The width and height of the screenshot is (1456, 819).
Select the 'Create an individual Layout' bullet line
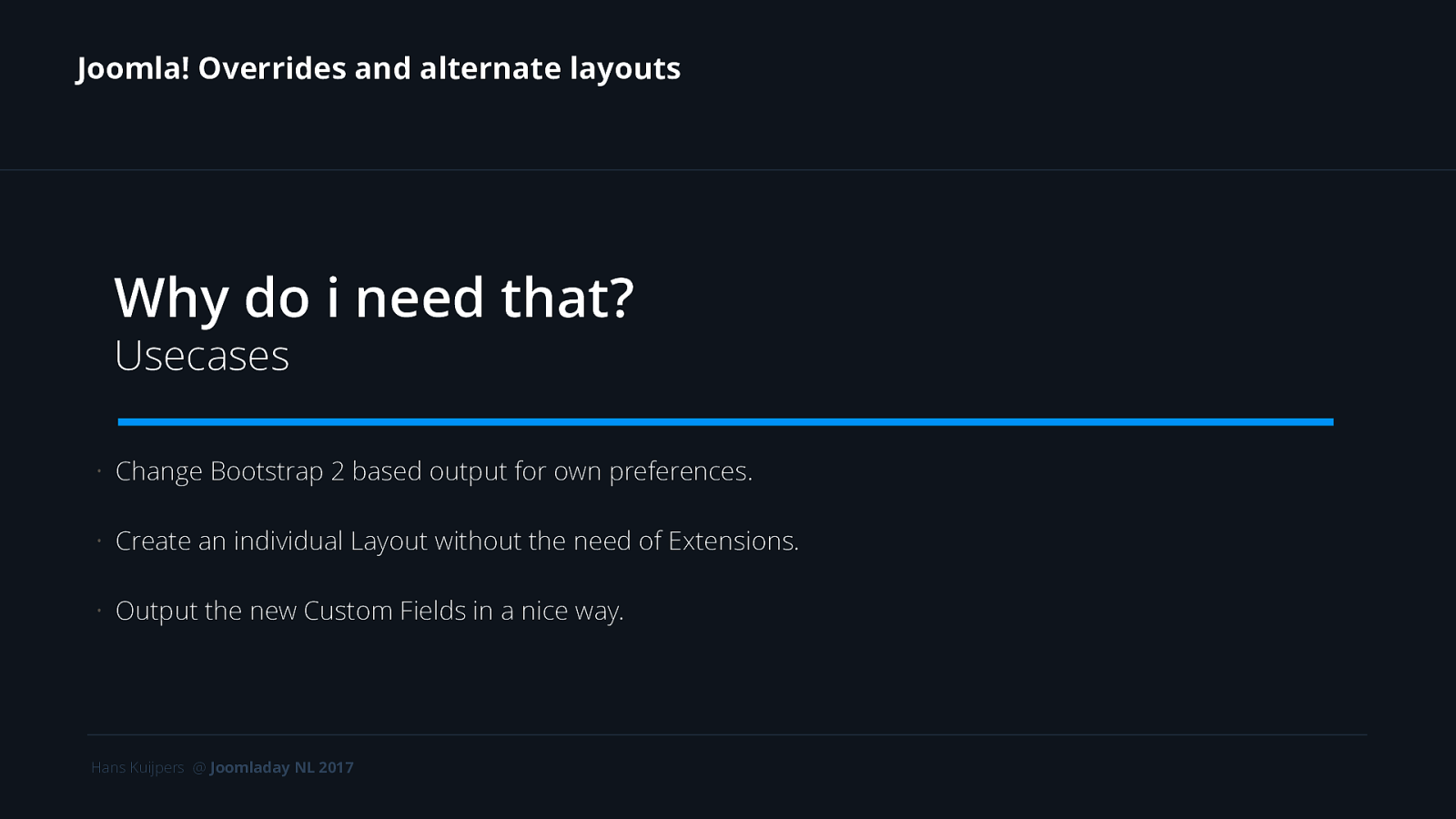click(x=457, y=541)
